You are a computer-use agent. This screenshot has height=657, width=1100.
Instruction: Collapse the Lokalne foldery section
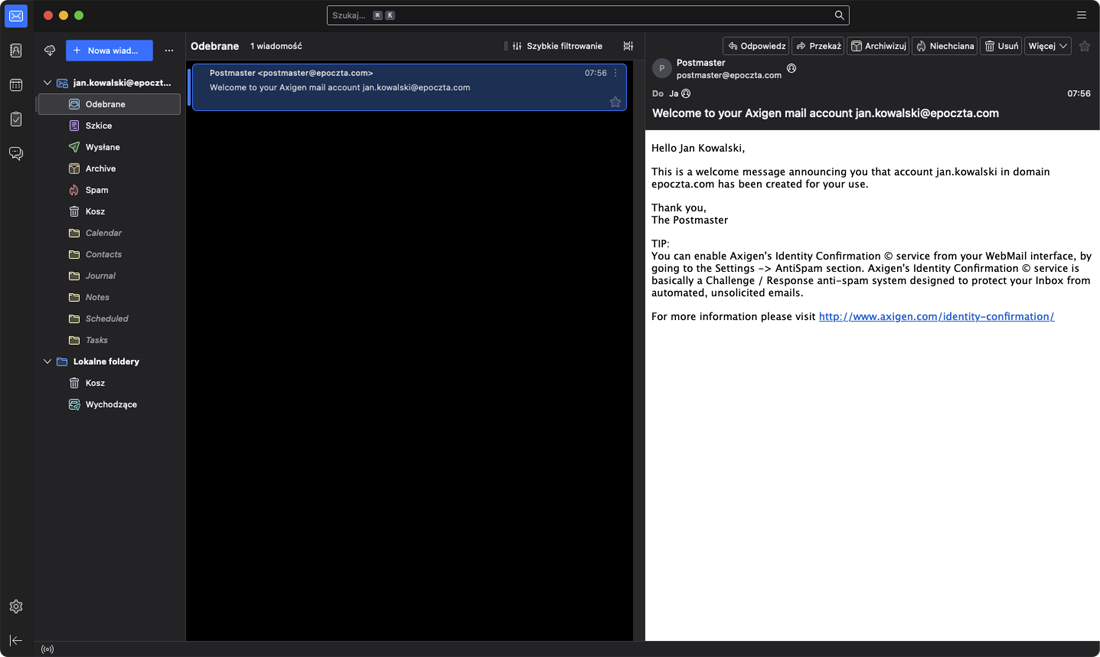pyautogui.click(x=47, y=362)
